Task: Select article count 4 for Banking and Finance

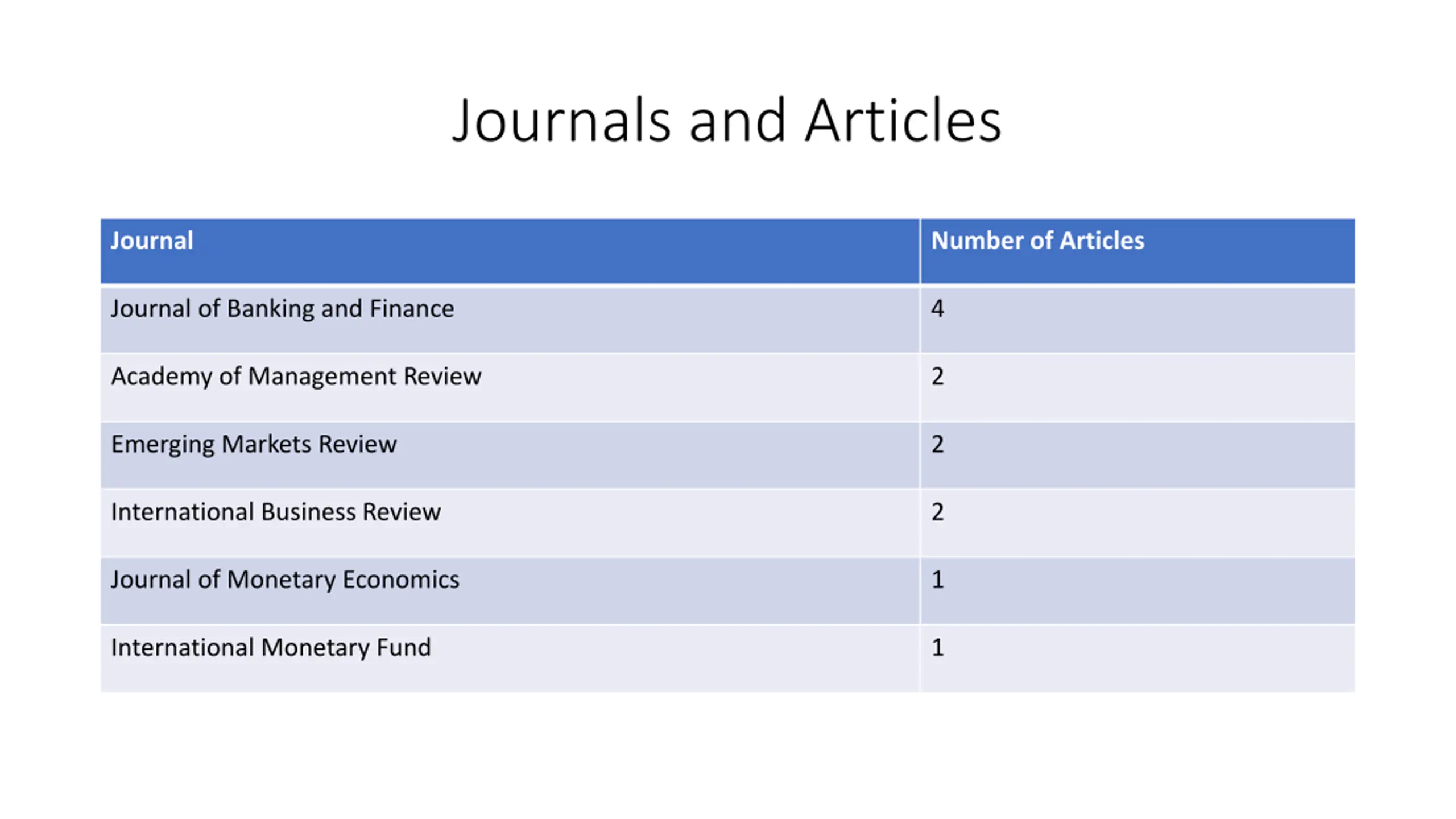Action: (1137, 320)
